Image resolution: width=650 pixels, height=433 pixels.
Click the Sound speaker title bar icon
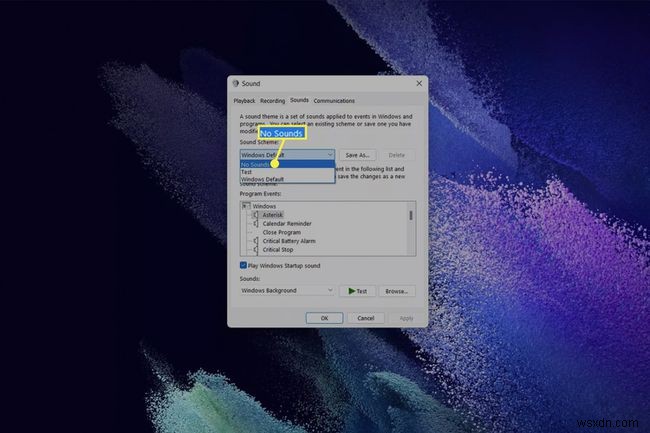tap(235, 83)
